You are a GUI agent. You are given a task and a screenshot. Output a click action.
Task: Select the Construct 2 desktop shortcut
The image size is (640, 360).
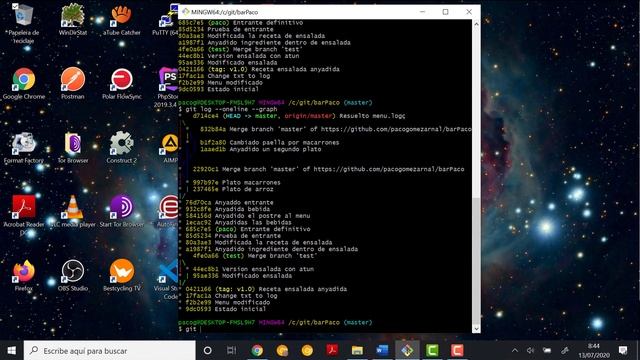(x=122, y=148)
